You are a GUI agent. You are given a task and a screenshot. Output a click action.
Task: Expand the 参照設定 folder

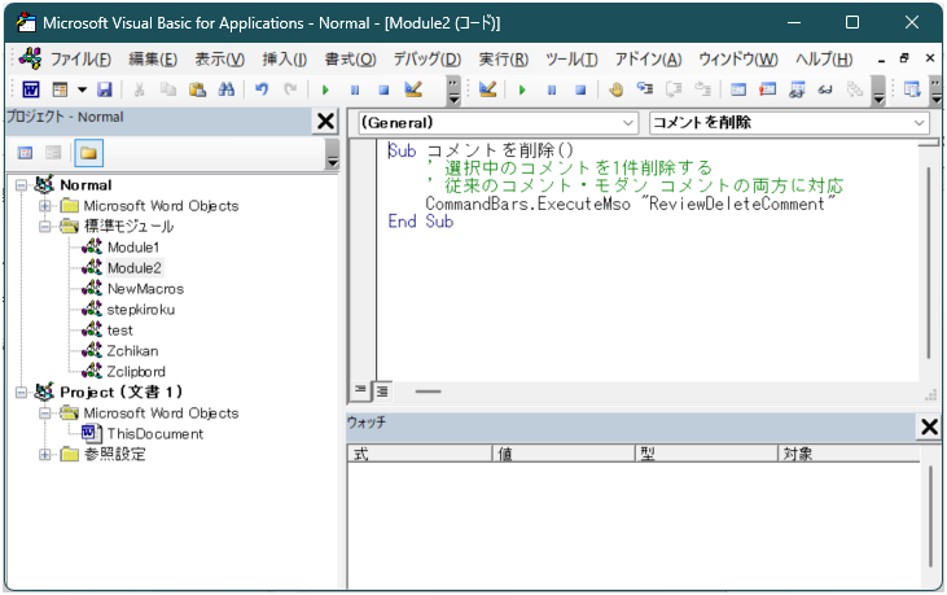pyautogui.click(x=45, y=454)
